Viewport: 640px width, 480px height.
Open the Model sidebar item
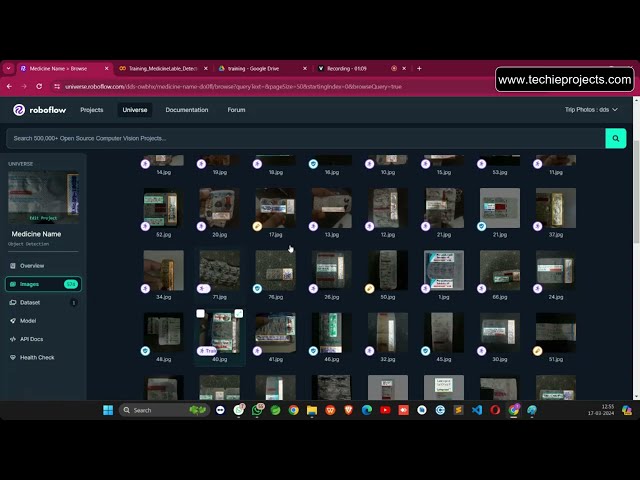28,321
